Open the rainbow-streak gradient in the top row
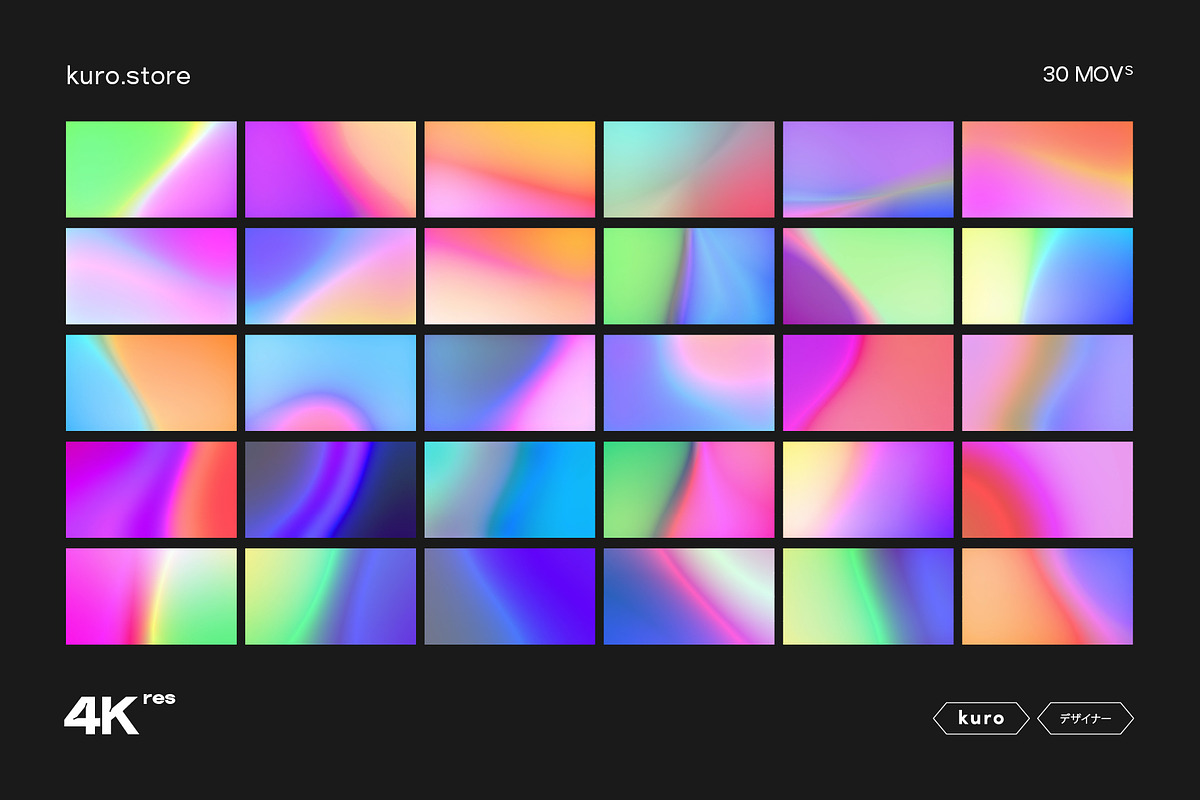 [x=868, y=169]
